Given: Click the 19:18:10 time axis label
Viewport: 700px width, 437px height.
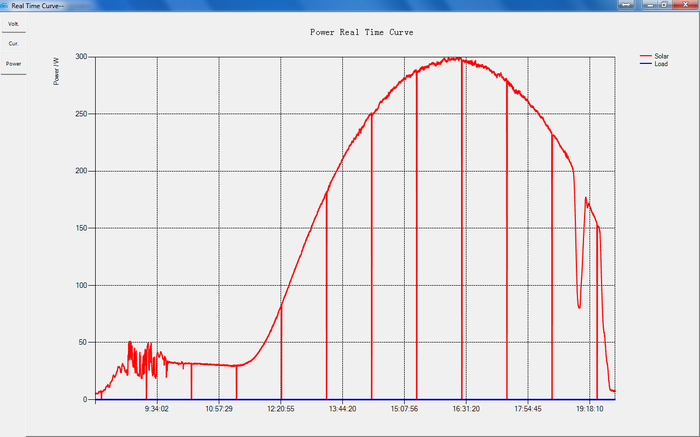Looking at the screenshot, I should pos(589,409).
